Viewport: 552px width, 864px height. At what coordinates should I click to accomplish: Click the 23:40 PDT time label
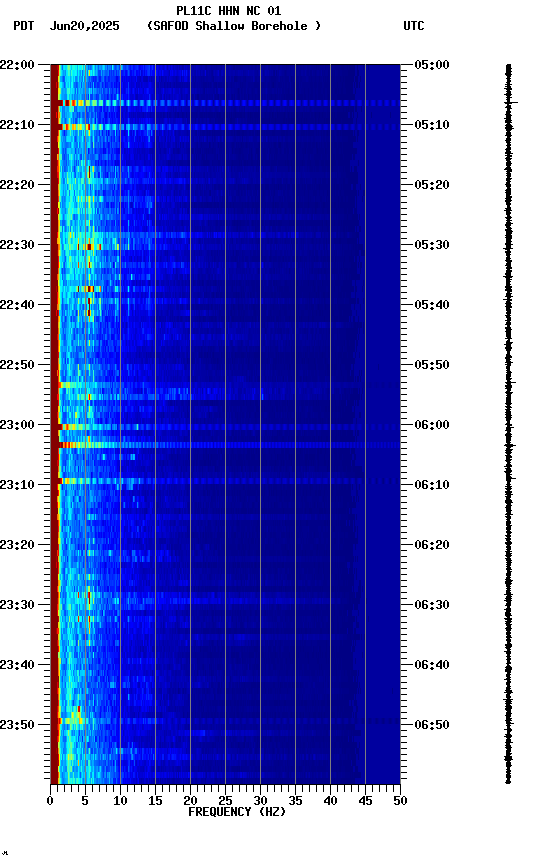[x=17, y=665]
